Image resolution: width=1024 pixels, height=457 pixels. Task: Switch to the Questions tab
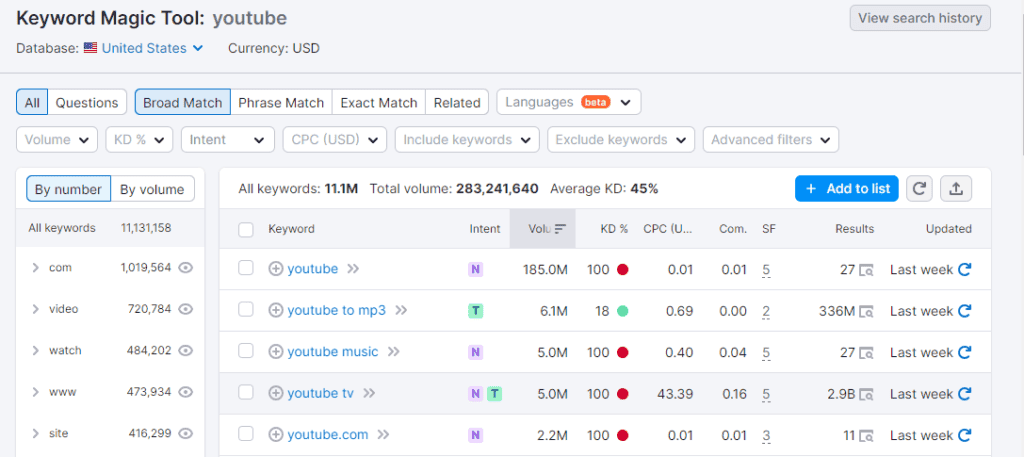point(87,102)
